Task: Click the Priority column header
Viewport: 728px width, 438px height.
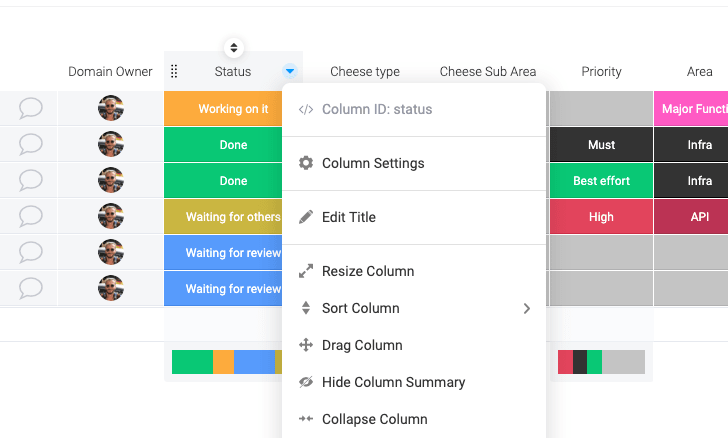Action: coord(601,72)
